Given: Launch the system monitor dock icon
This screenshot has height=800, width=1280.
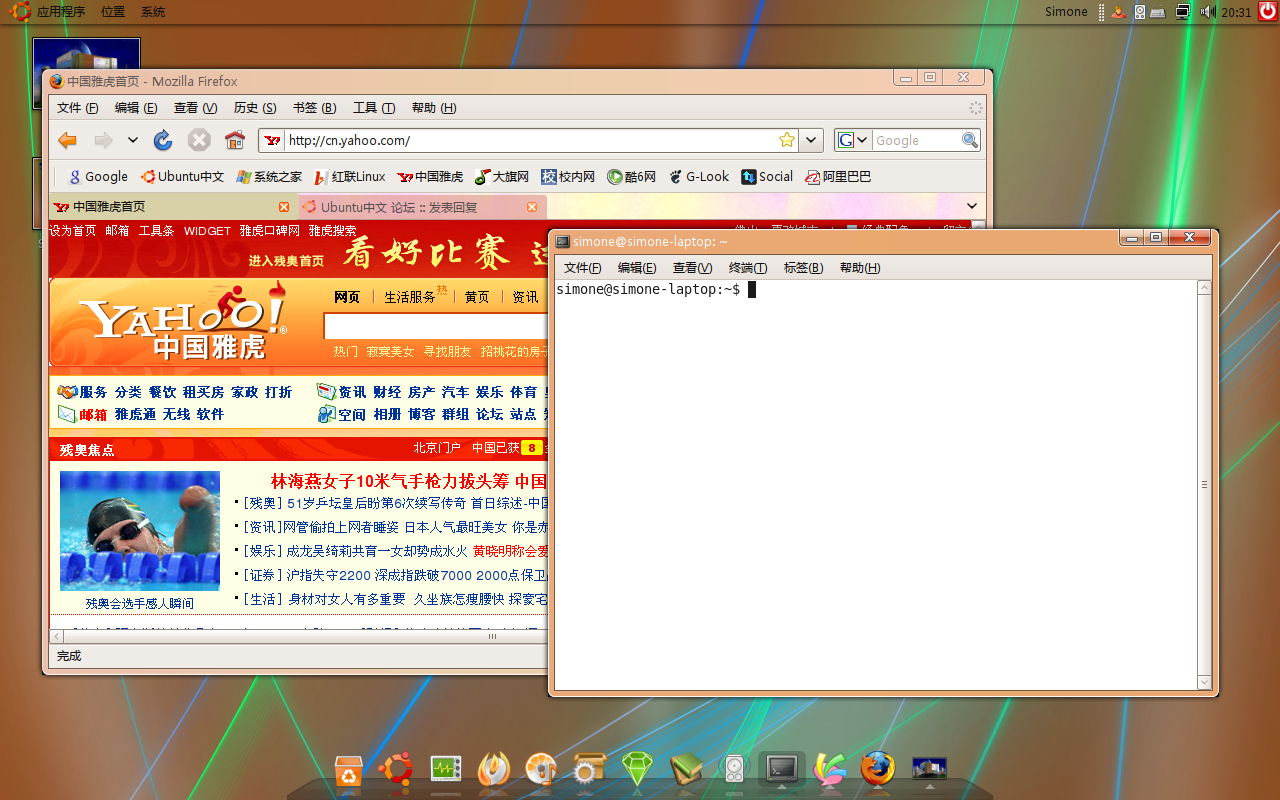Looking at the screenshot, I should tap(445, 769).
